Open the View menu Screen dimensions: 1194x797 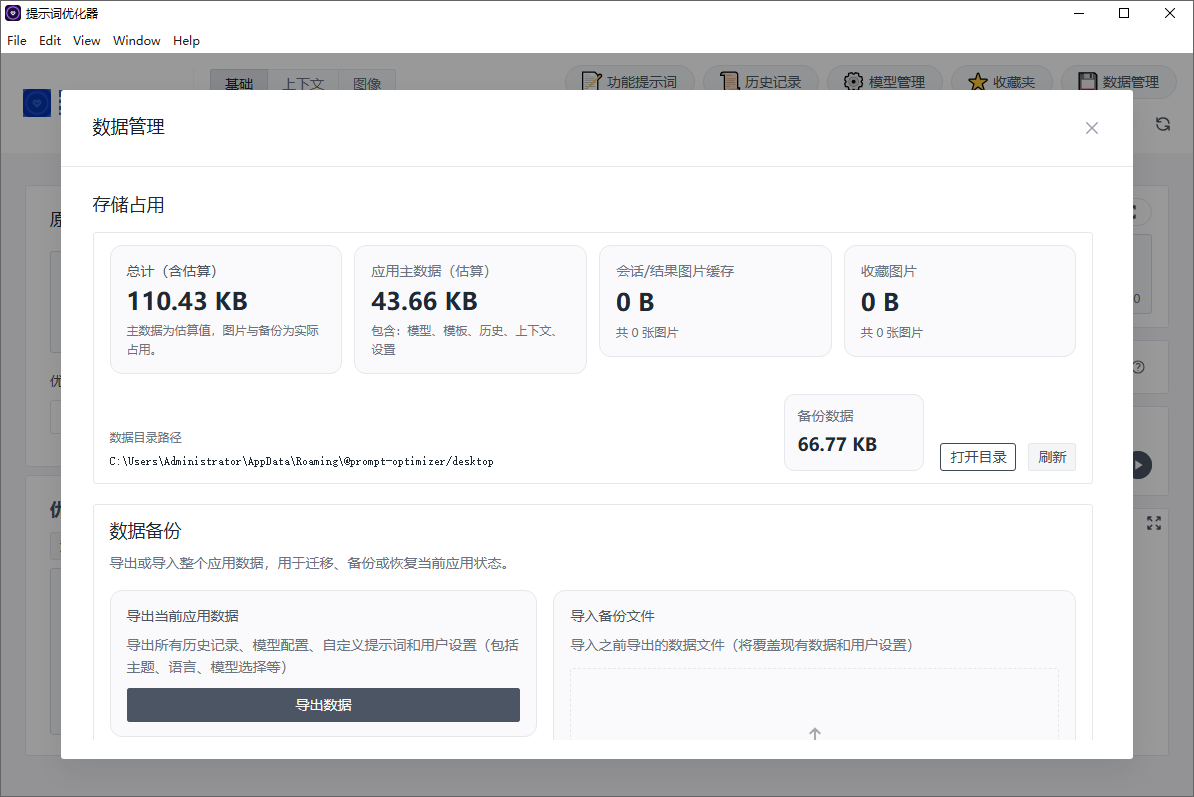click(x=86, y=40)
